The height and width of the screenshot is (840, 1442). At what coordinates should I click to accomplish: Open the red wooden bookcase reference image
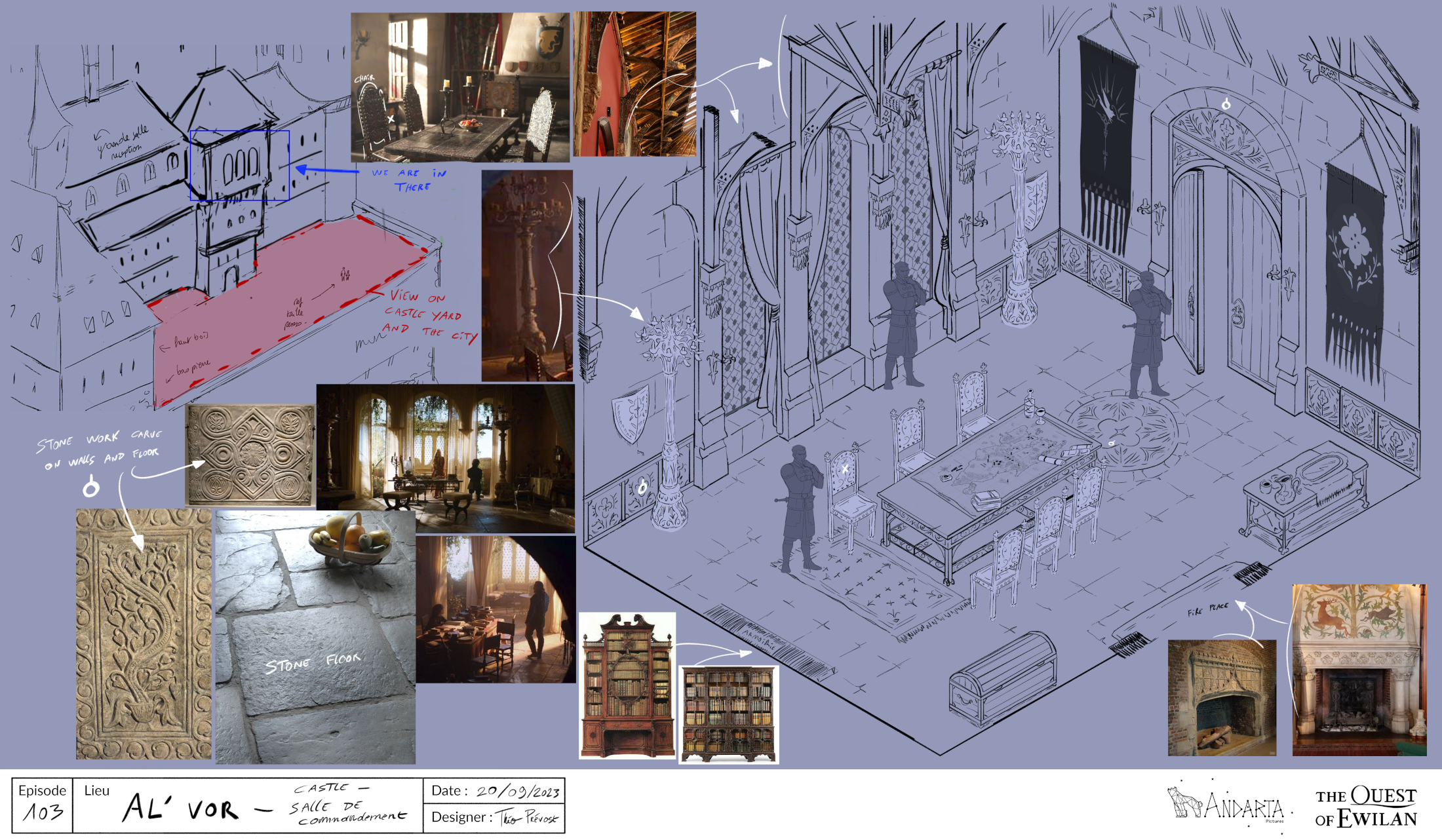coord(627,685)
